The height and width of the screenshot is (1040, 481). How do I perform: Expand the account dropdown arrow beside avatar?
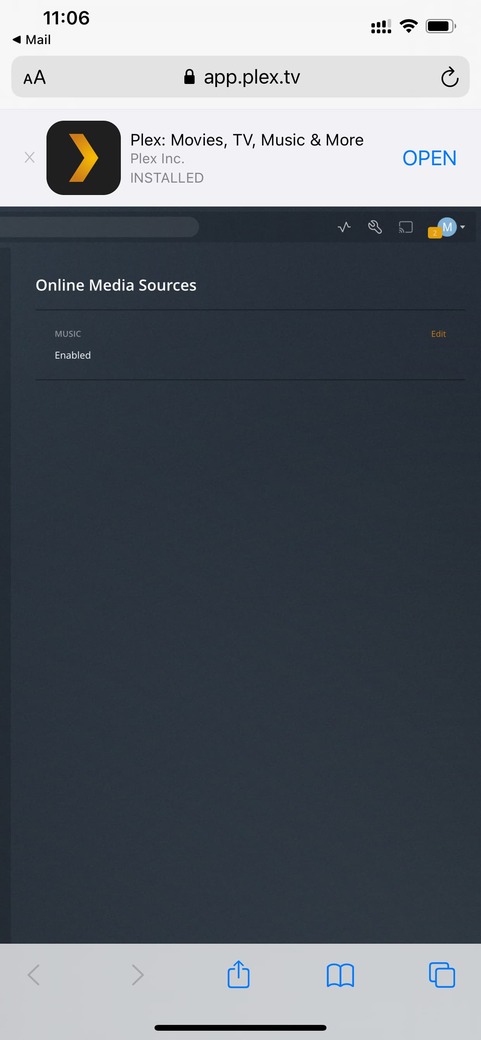(x=462, y=228)
